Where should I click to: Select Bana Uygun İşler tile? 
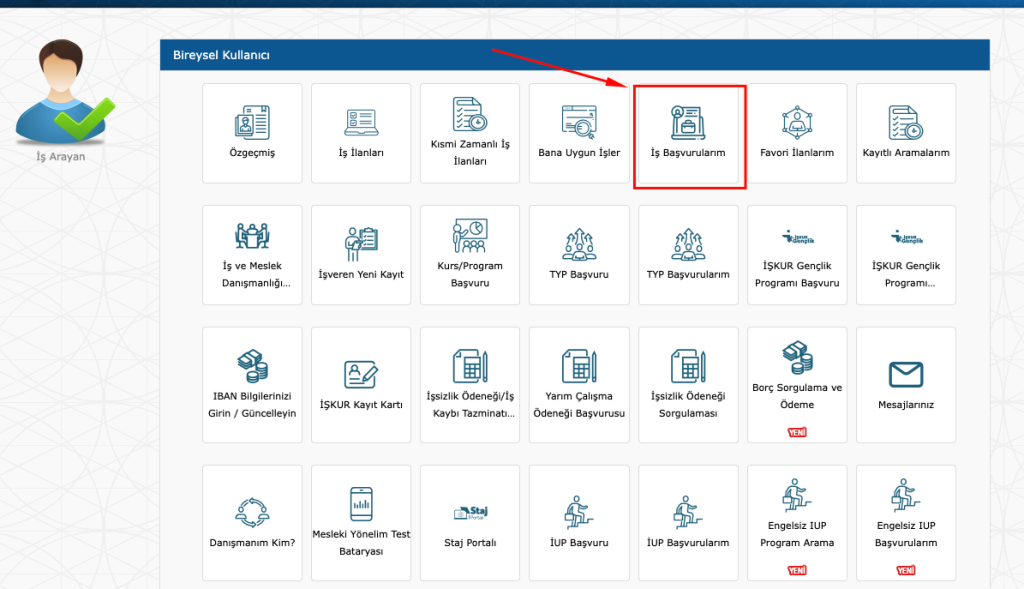coord(579,133)
